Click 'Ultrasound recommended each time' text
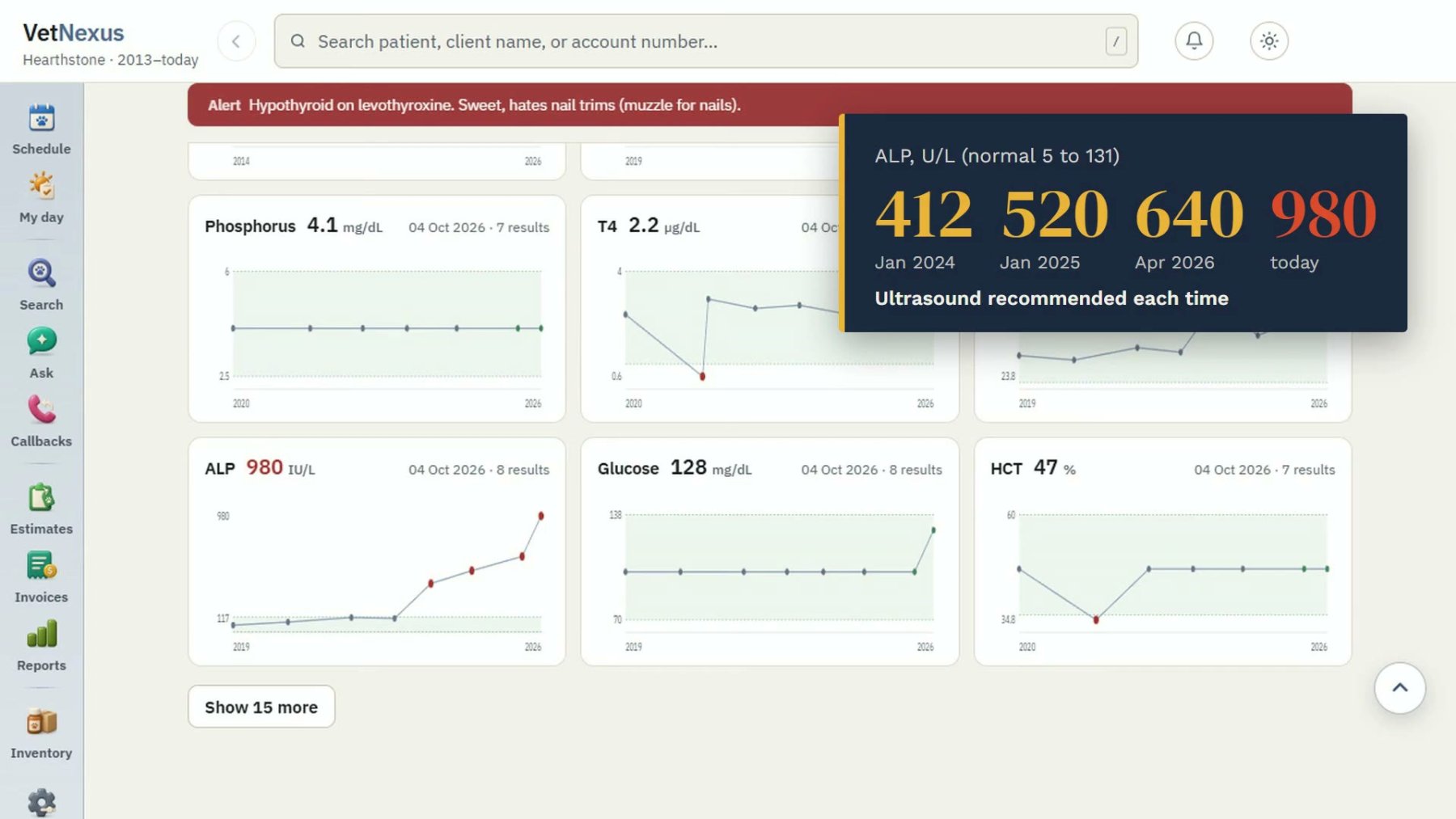The width and height of the screenshot is (1456, 819). click(x=1052, y=298)
